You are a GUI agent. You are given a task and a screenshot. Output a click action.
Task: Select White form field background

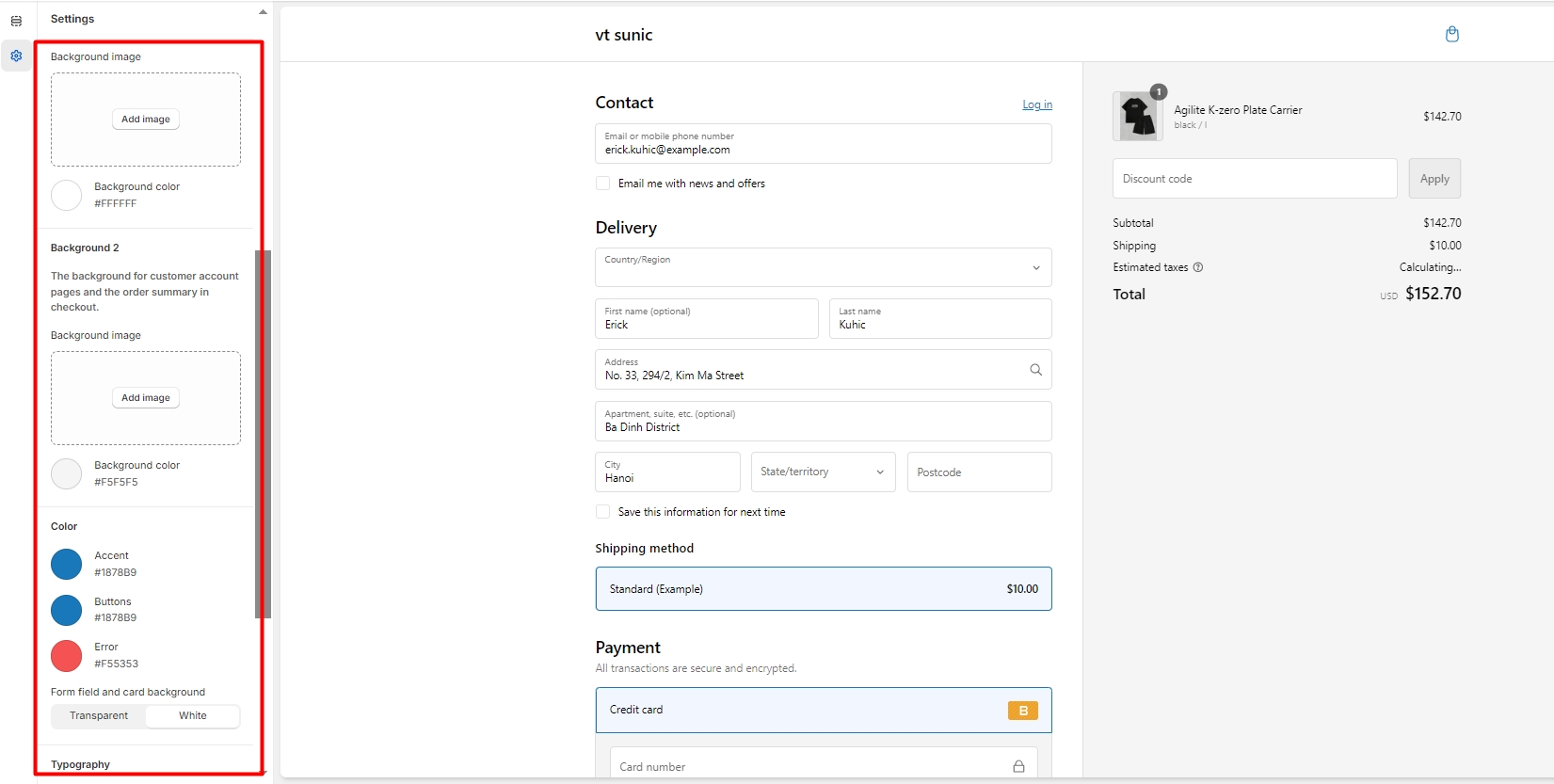(x=193, y=716)
